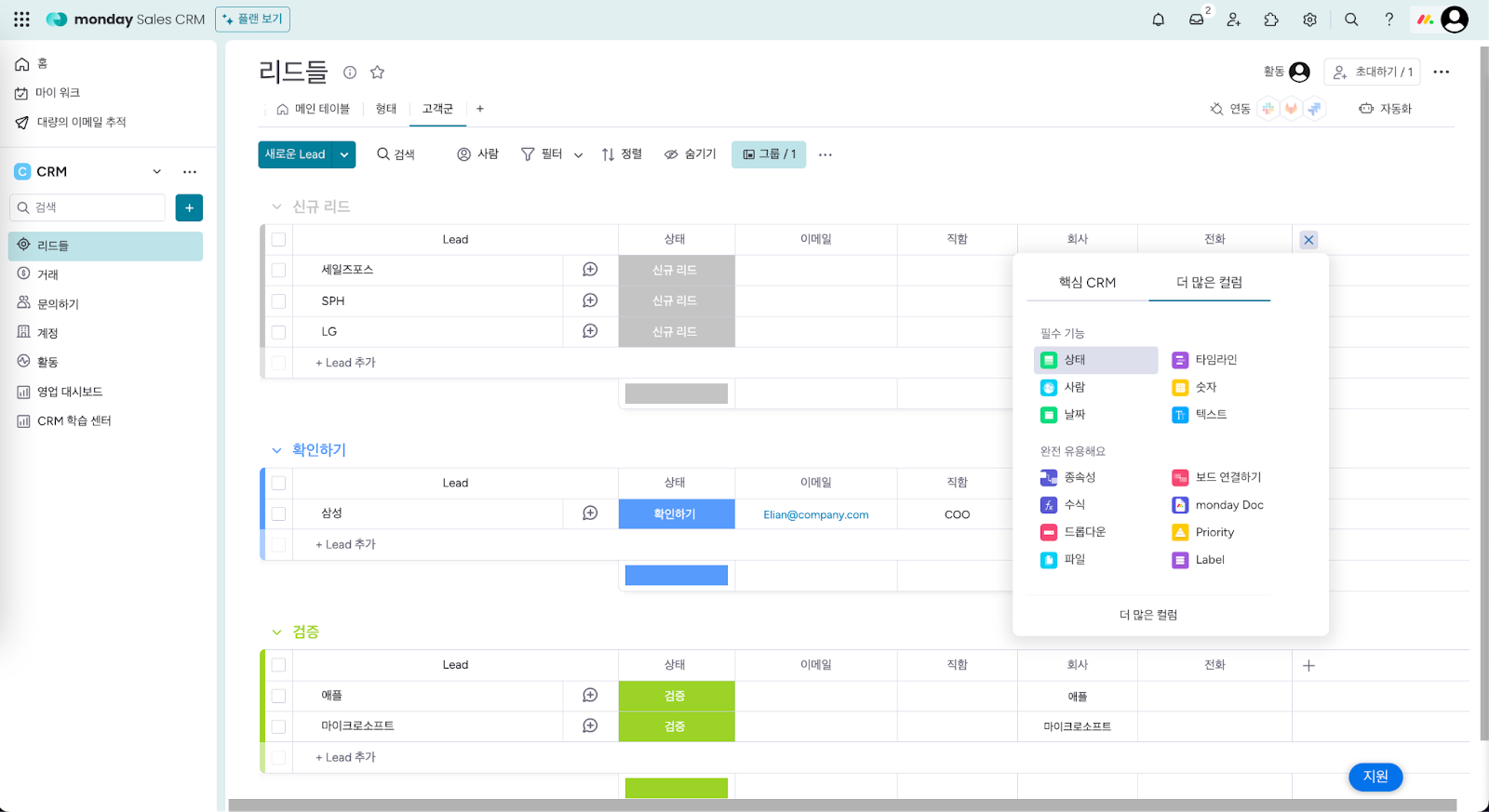
Task: Open conversation for SPH lead
Action: coord(590,300)
